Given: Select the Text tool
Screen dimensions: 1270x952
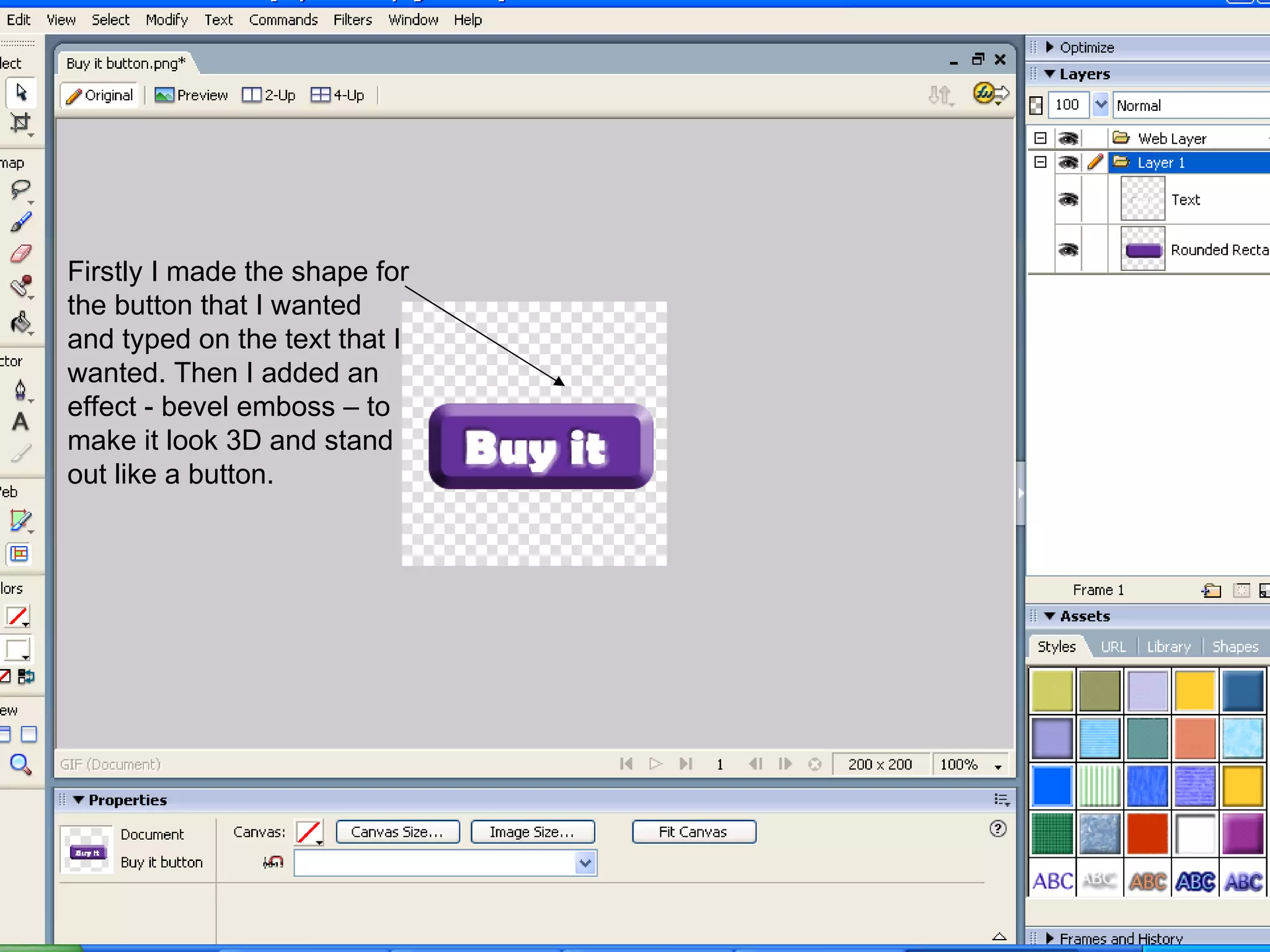Looking at the screenshot, I should click(x=20, y=422).
